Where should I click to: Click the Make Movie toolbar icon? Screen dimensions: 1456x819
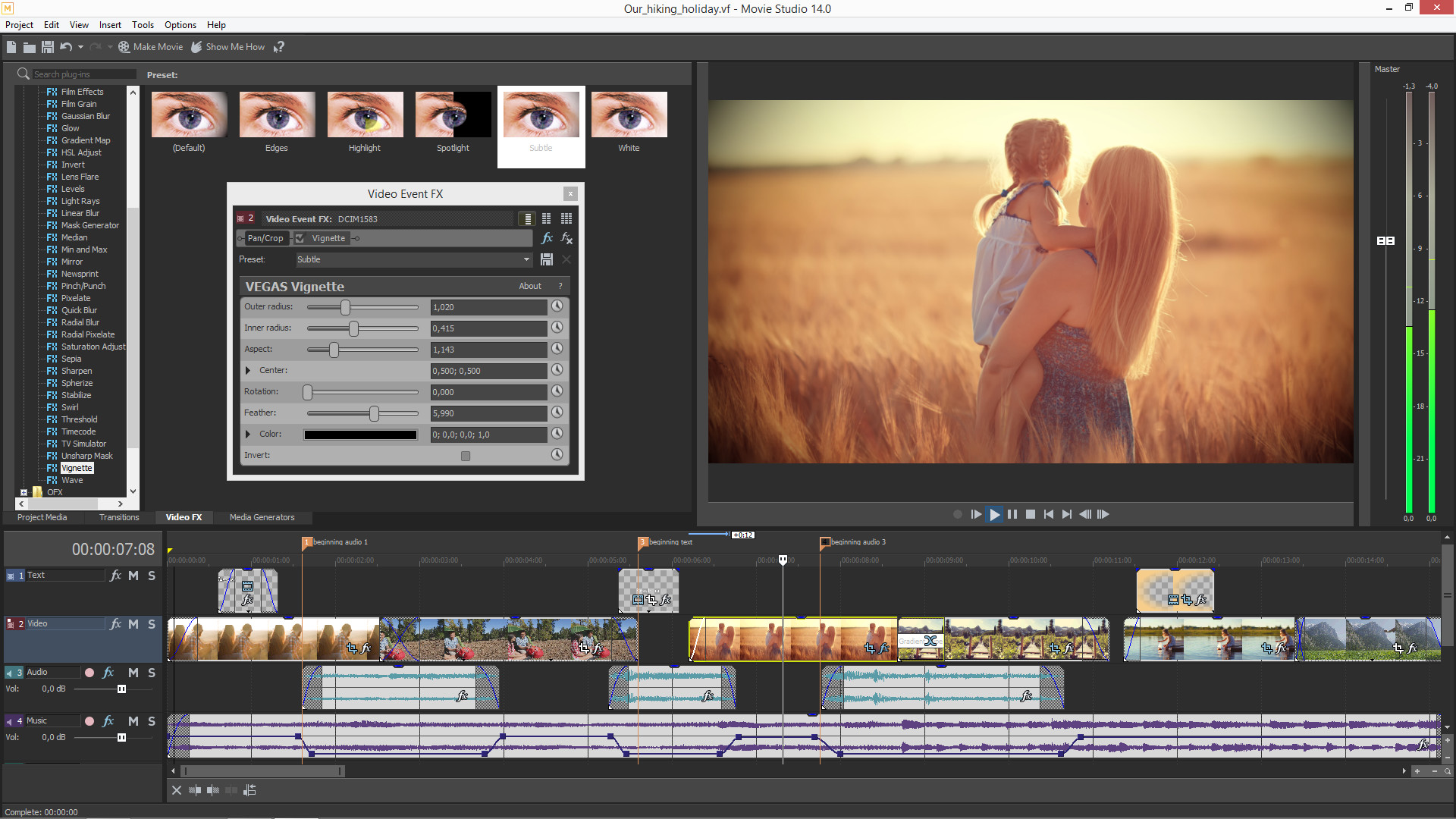(x=124, y=46)
